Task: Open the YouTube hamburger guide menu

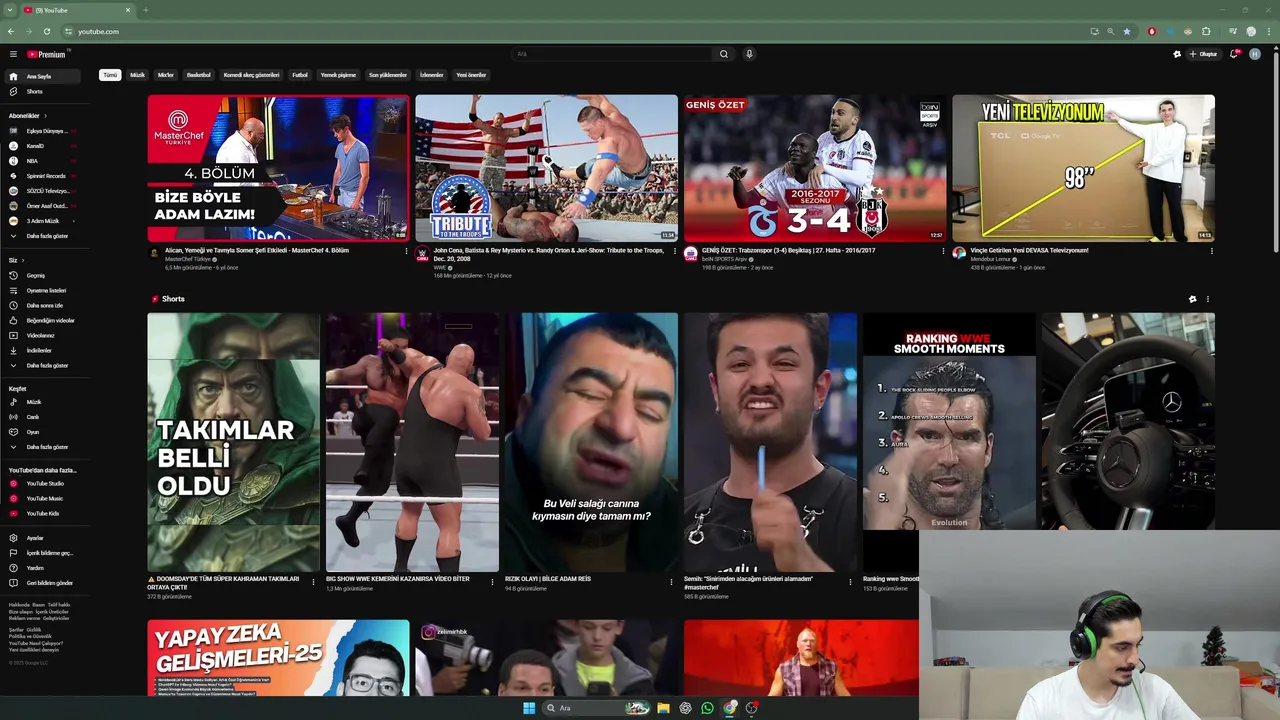Action: 13,54
